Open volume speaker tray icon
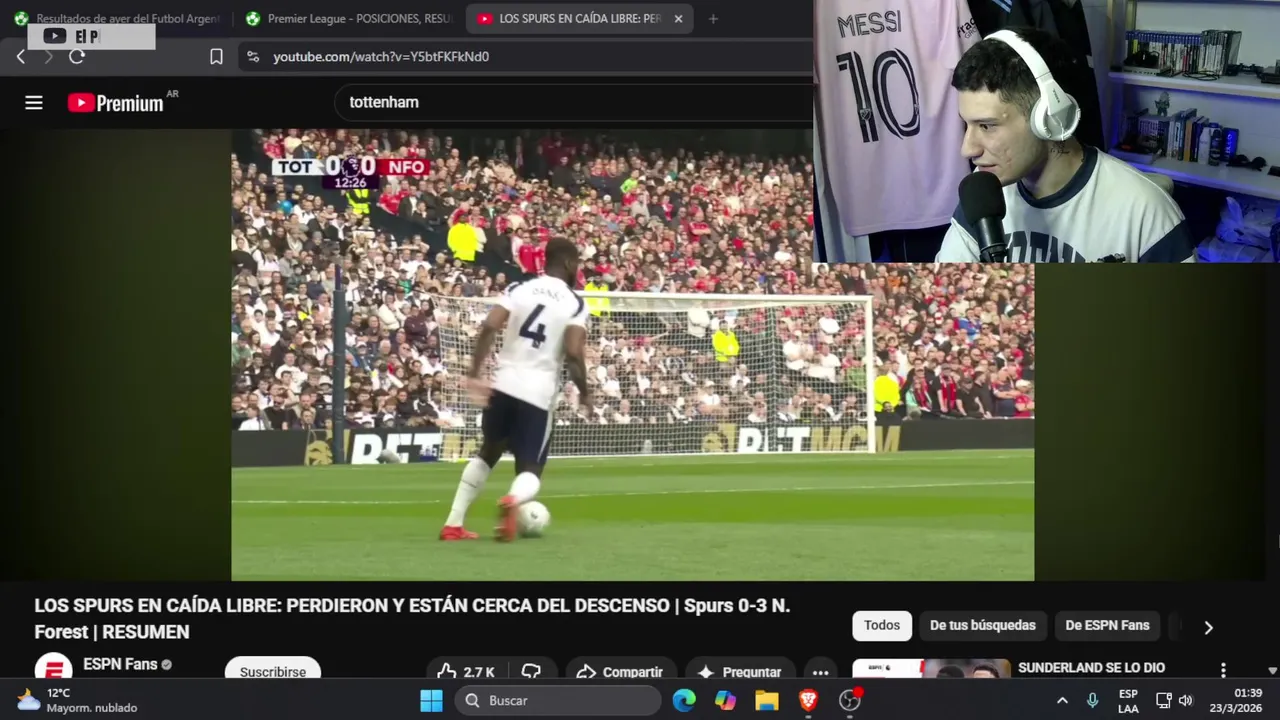 (1186, 700)
